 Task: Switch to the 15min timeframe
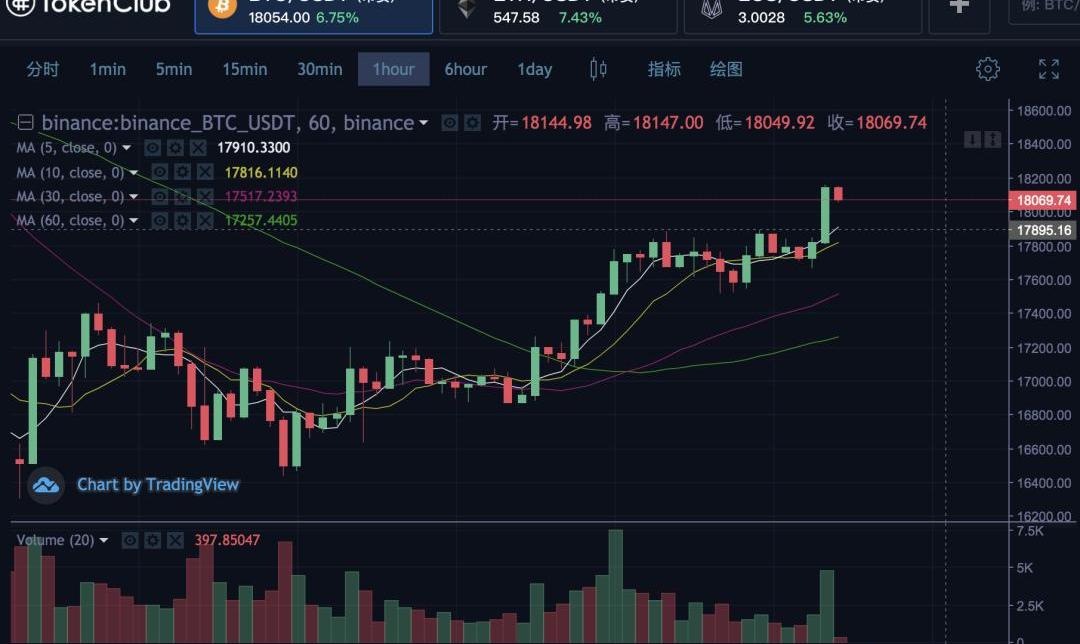click(x=245, y=69)
